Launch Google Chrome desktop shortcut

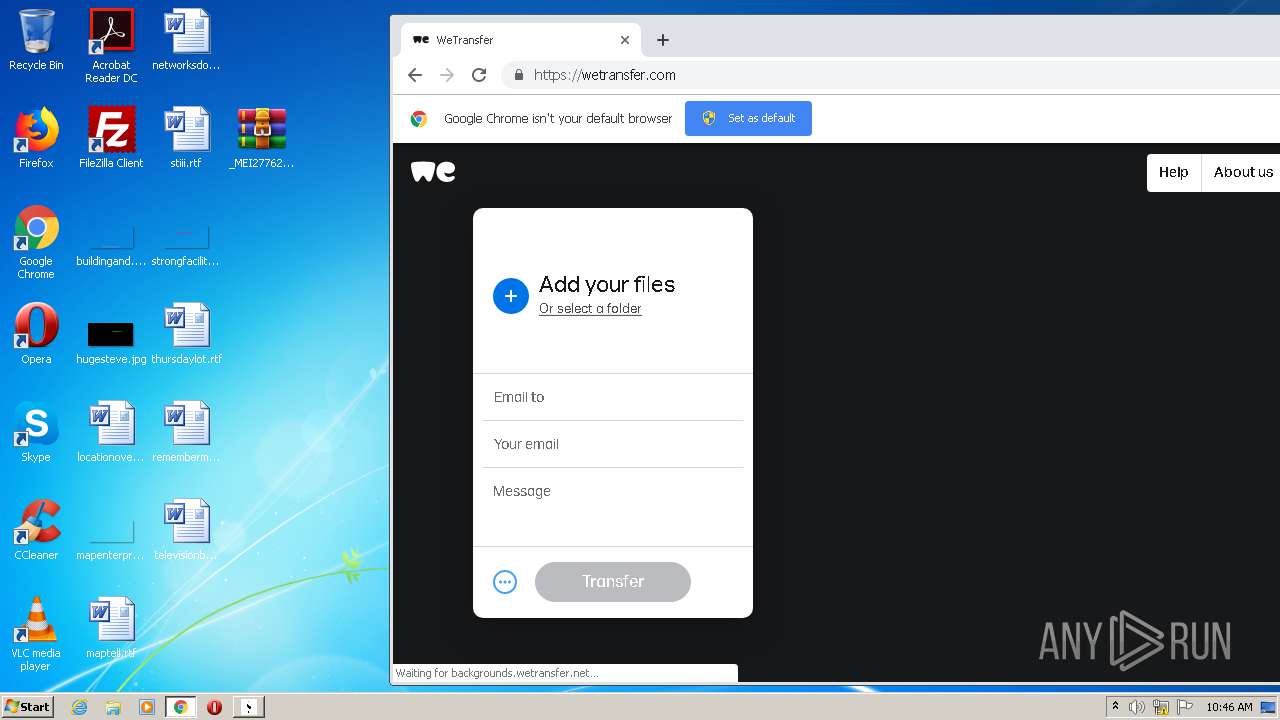pyautogui.click(x=36, y=242)
